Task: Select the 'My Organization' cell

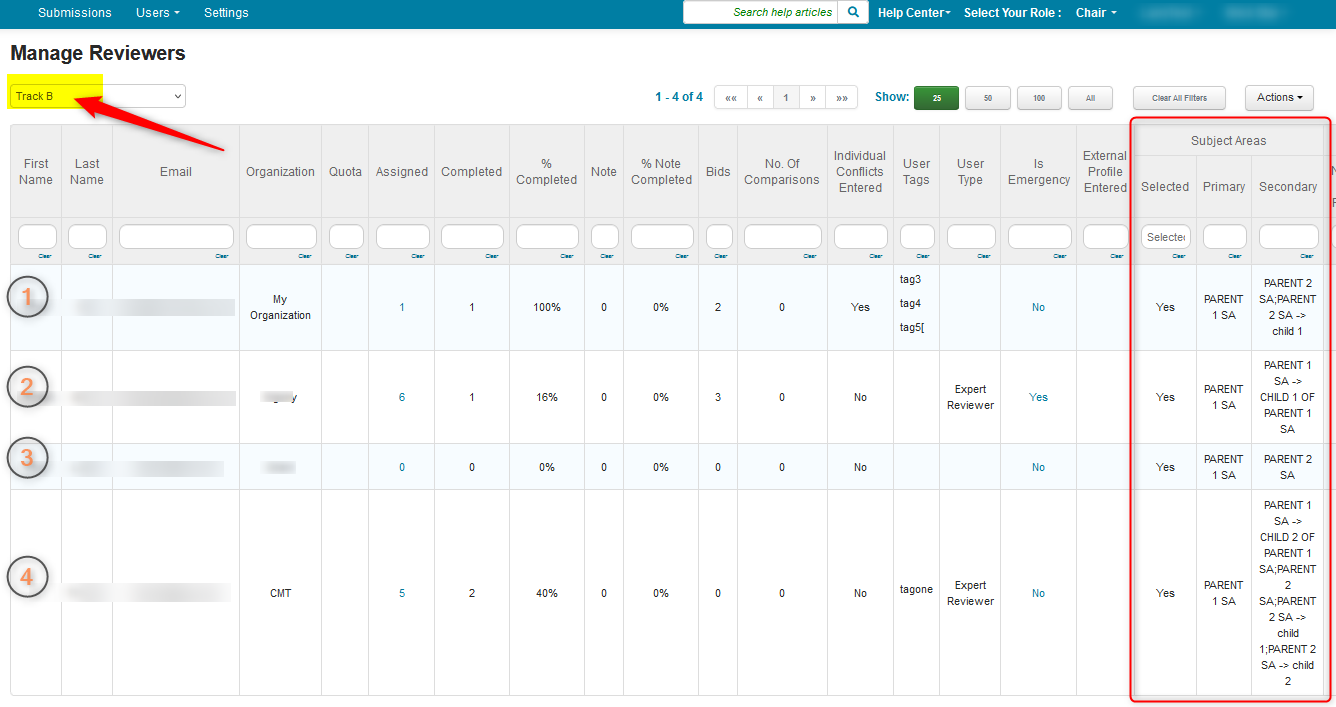Action: tap(280, 308)
